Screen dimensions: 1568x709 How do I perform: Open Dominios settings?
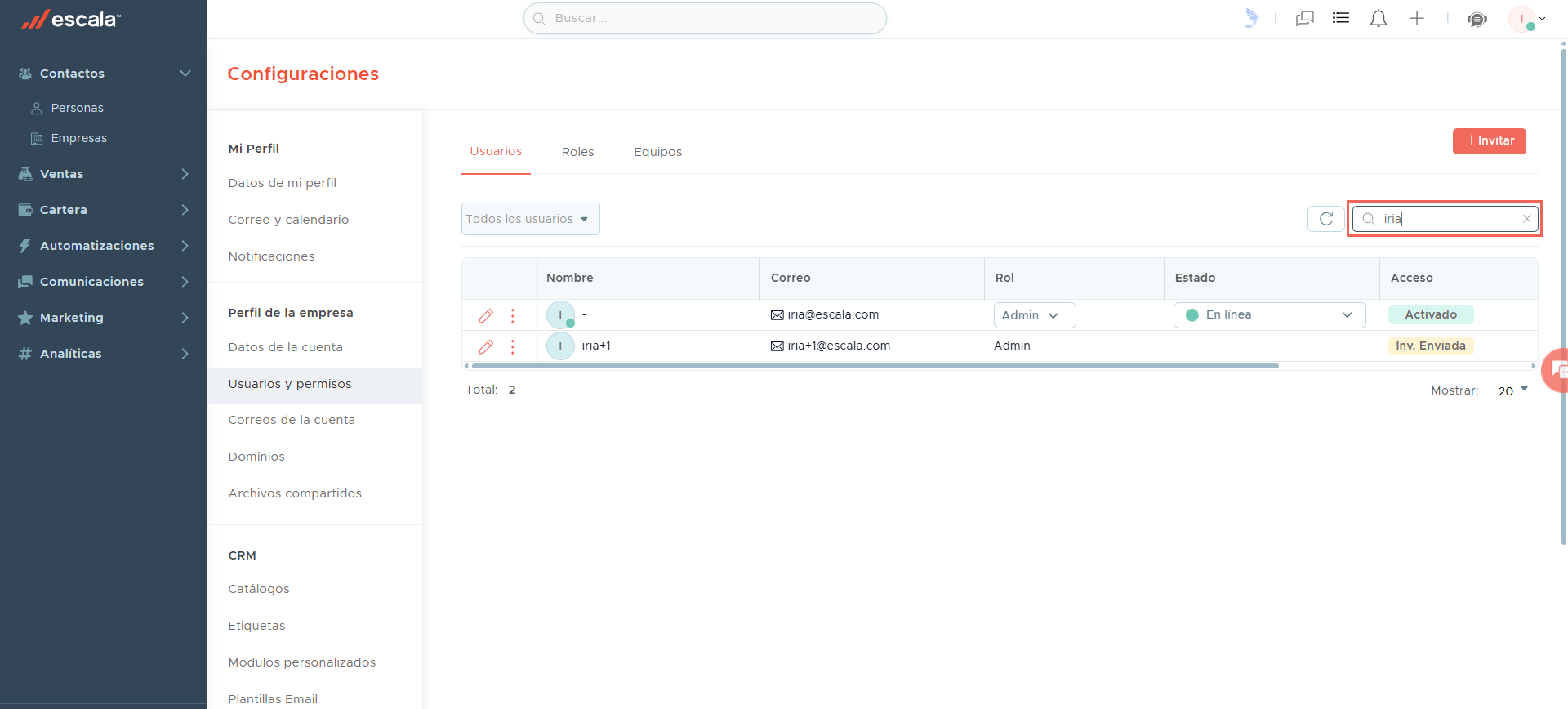256,457
